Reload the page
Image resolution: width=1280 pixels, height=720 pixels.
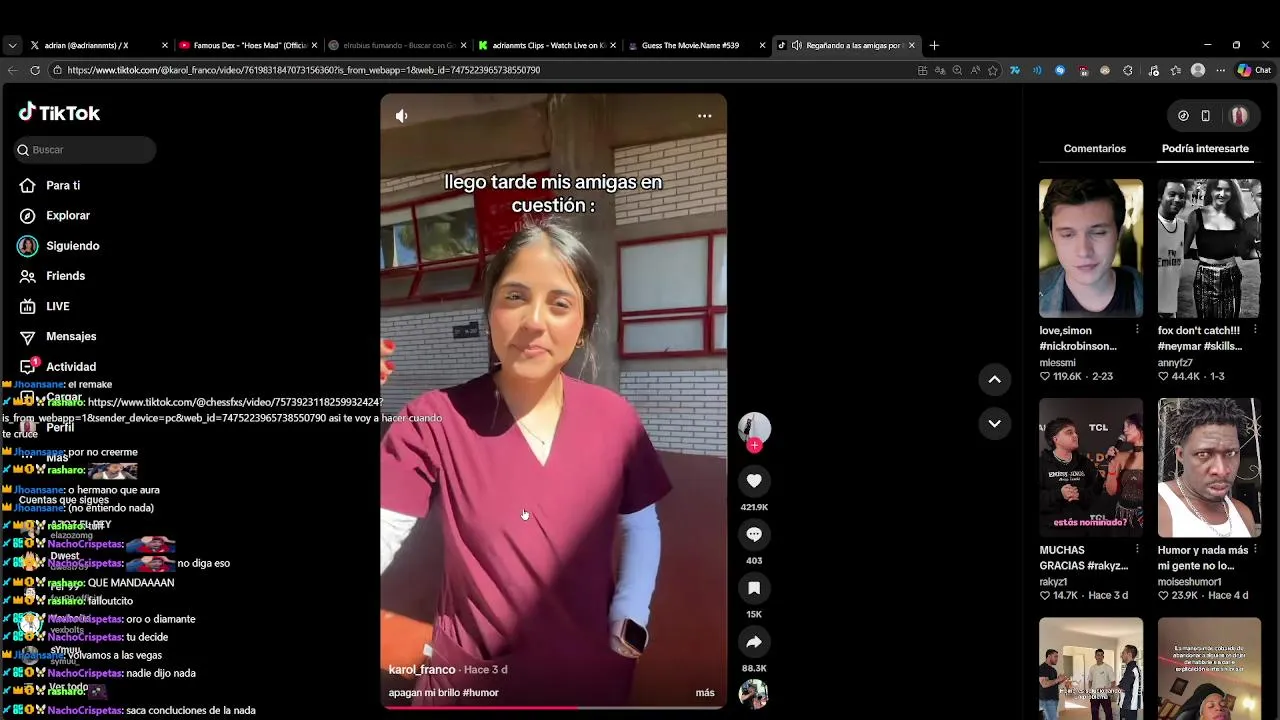point(35,70)
